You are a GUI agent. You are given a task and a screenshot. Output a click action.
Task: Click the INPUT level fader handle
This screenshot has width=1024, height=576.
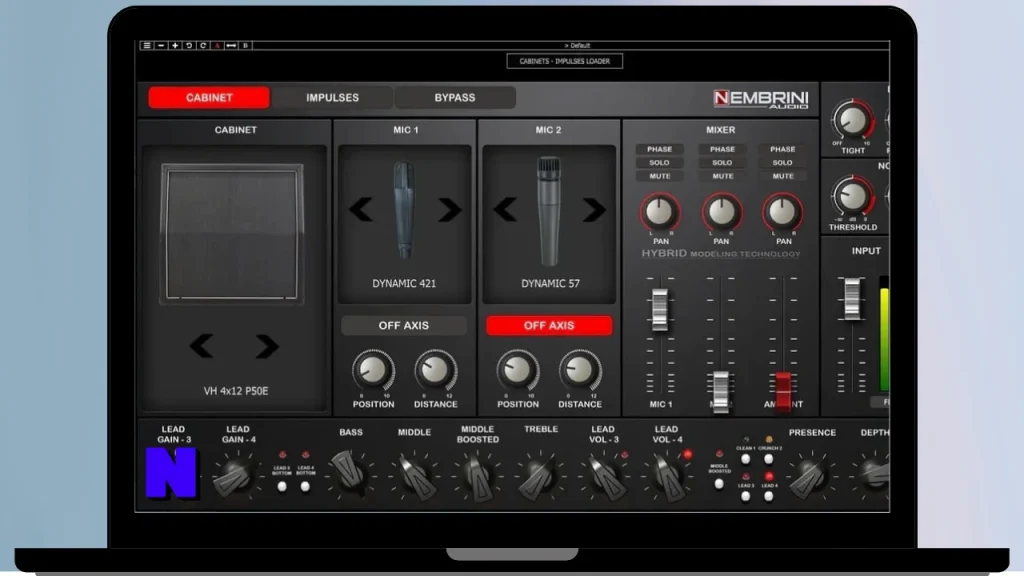tap(852, 298)
